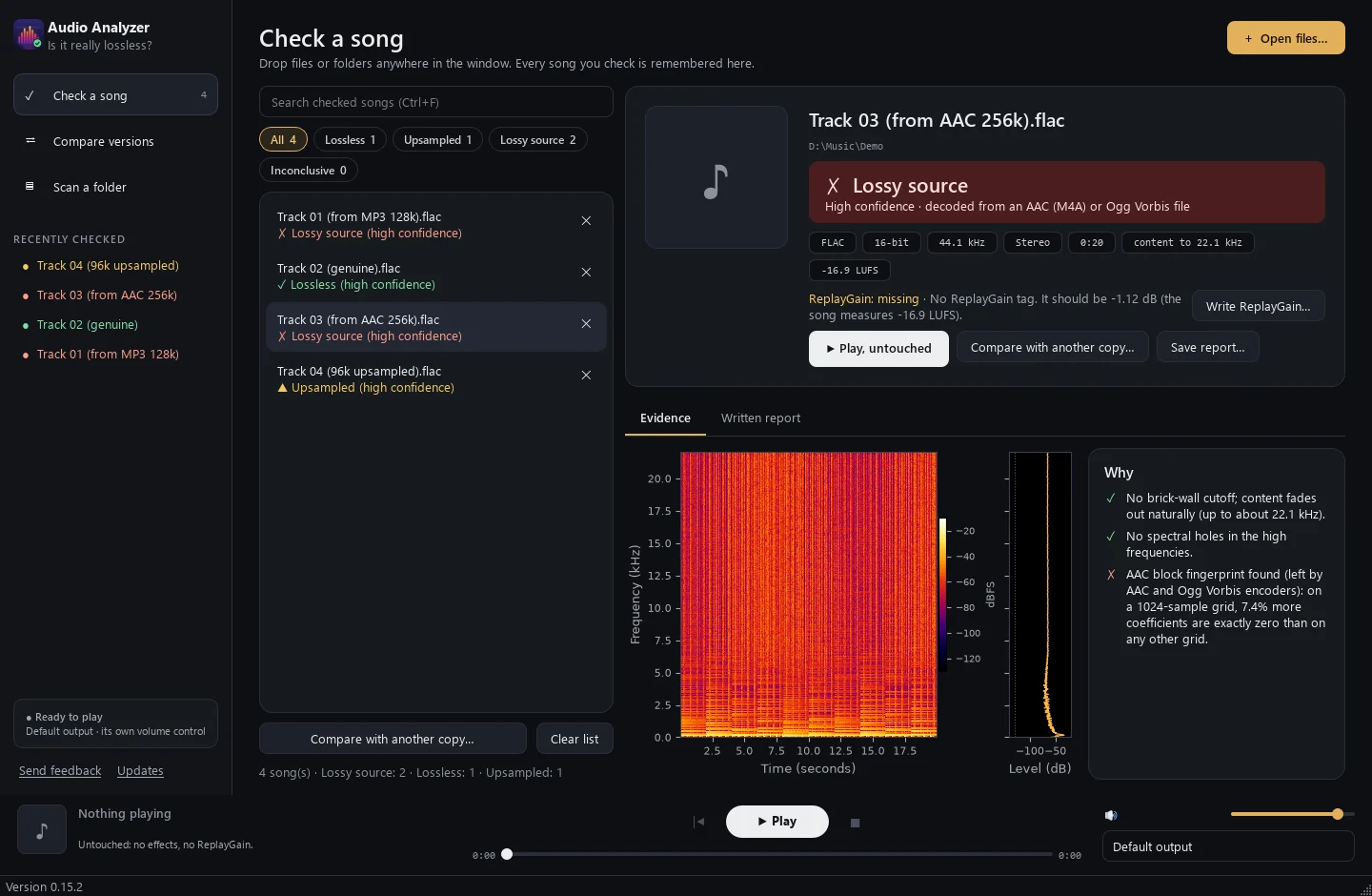Mute audio with the speaker icon

[x=1110, y=815]
